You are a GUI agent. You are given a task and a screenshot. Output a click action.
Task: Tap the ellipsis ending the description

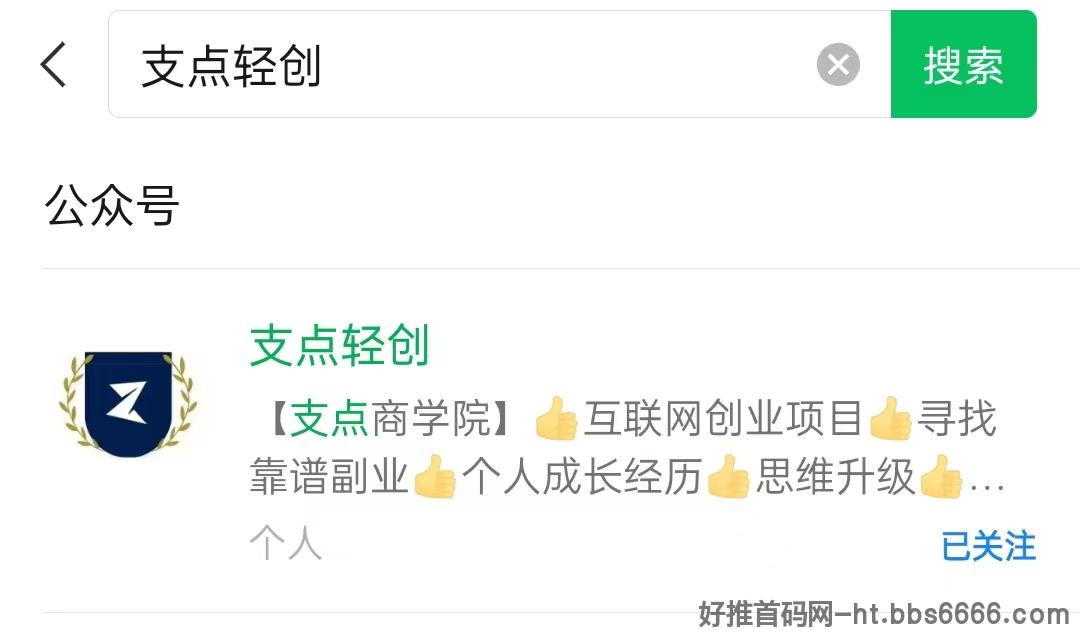click(986, 487)
